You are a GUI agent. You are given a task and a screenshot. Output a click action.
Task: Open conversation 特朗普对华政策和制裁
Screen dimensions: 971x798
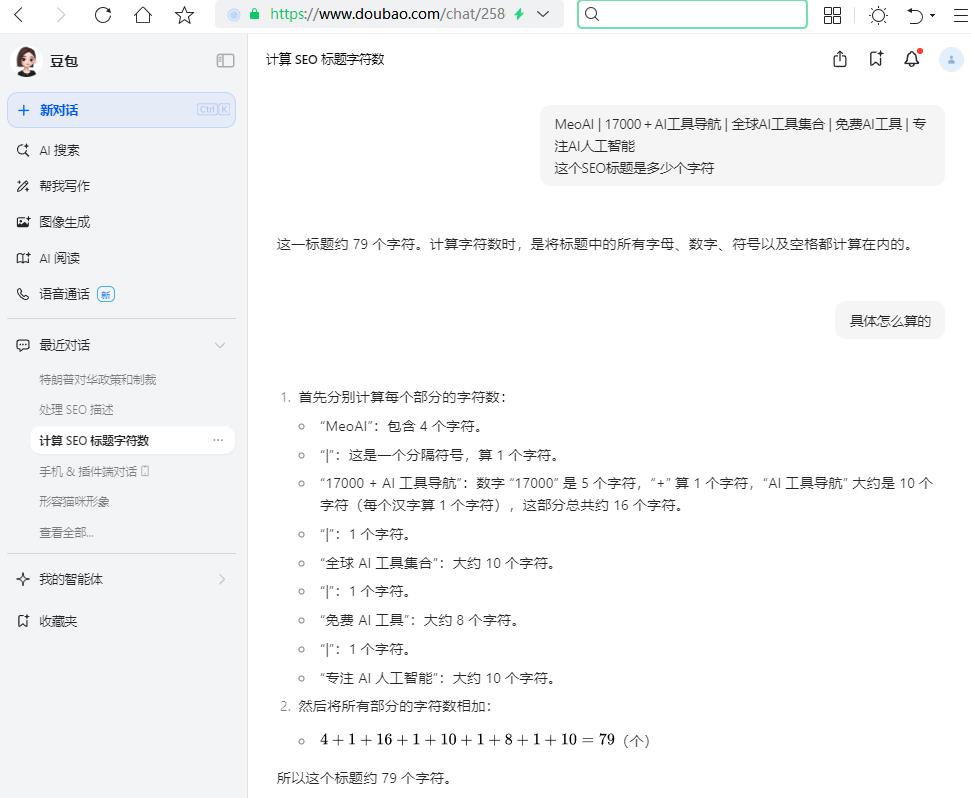[x=98, y=379]
